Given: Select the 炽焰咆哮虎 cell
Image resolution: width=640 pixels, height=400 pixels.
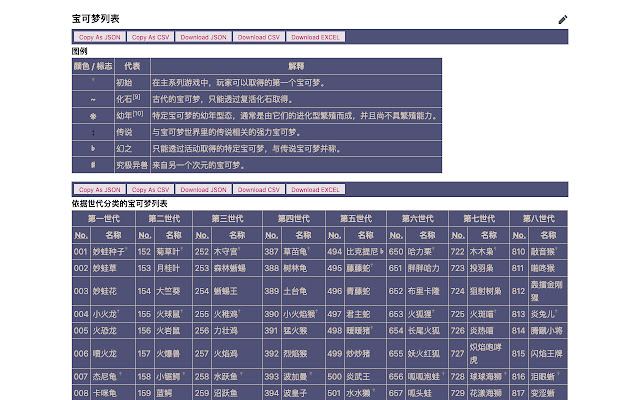Looking at the screenshot, I should click(x=488, y=353).
